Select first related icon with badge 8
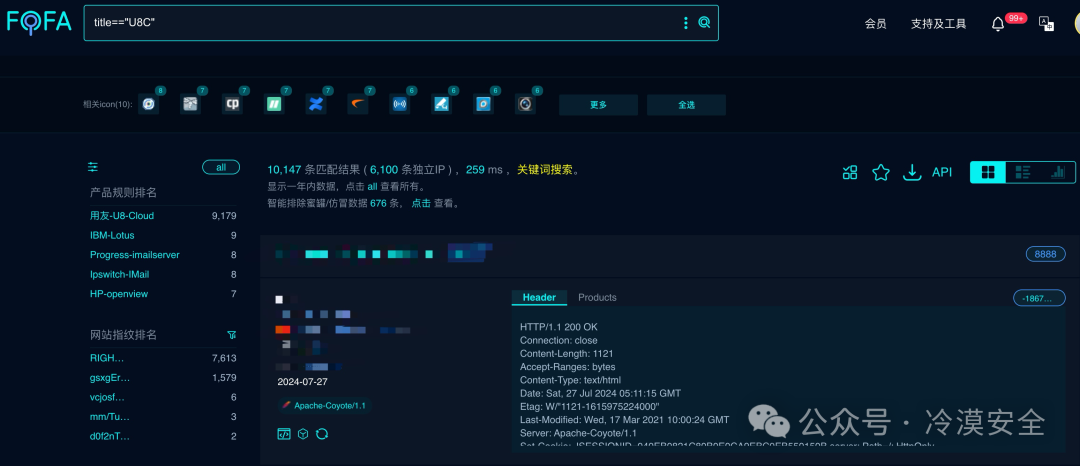The width and height of the screenshot is (1080, 466). [x=149, y=105]
